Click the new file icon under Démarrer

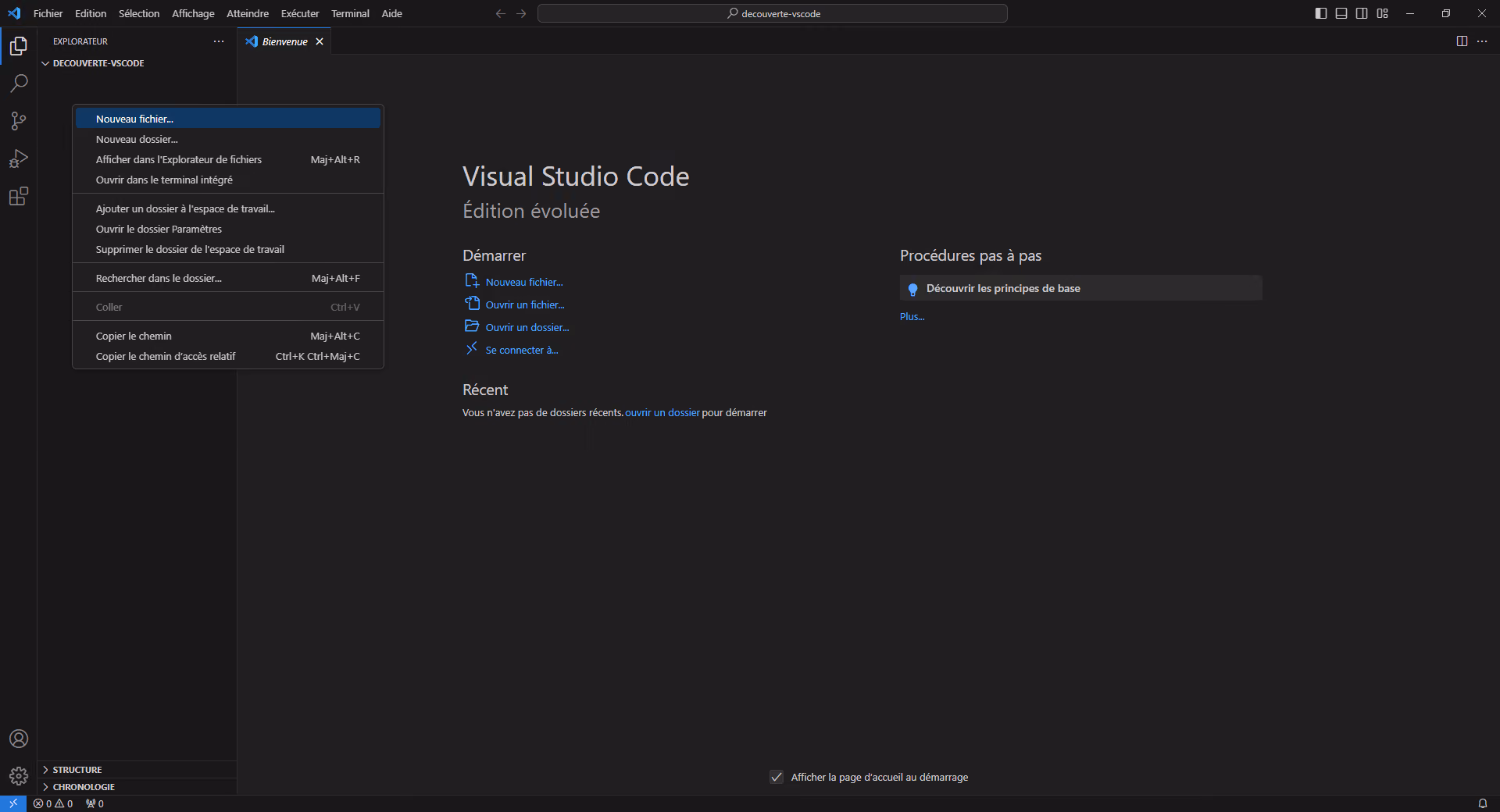(472, 281)
